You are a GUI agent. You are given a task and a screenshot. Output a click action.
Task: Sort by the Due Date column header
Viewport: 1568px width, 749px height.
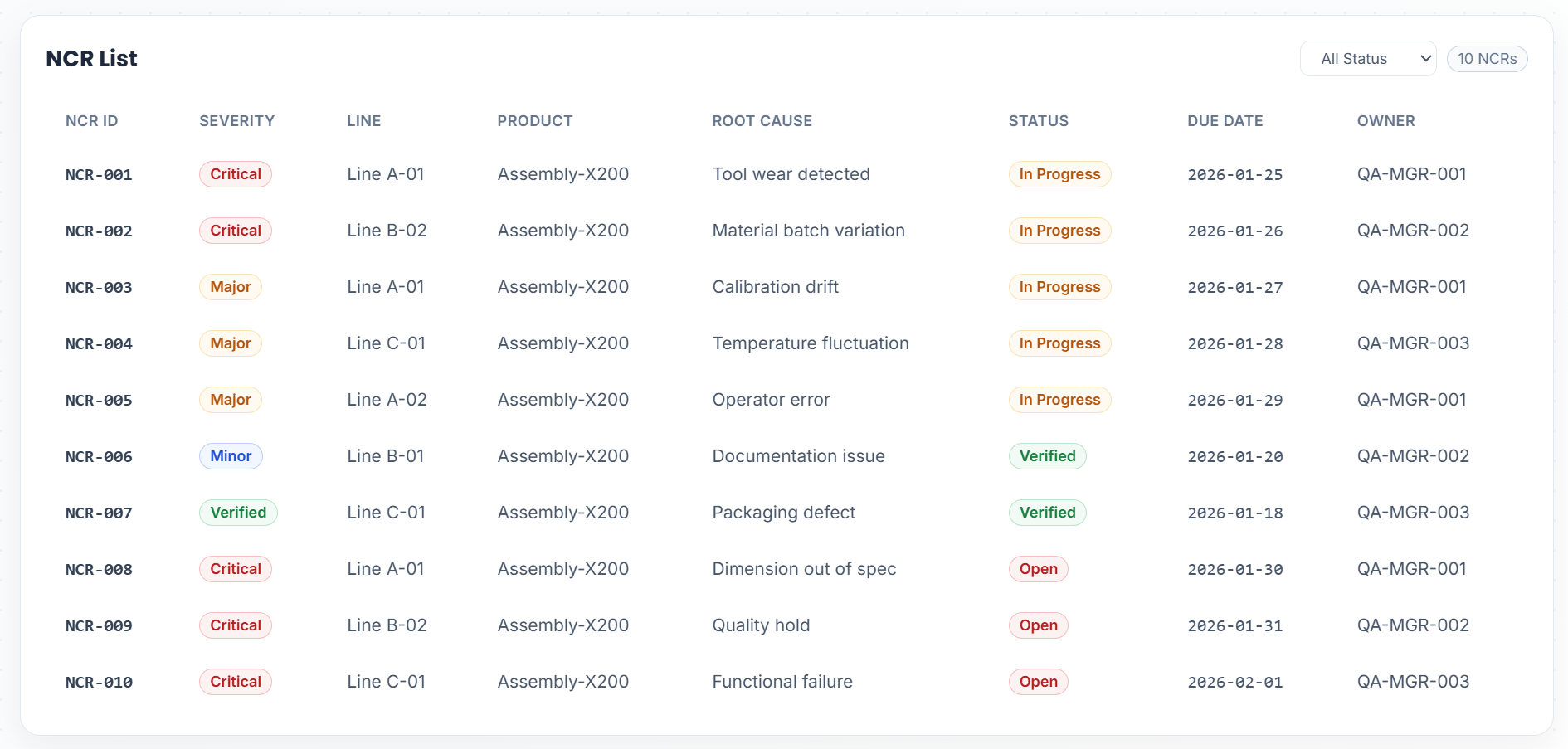[x=1225, y=121]
